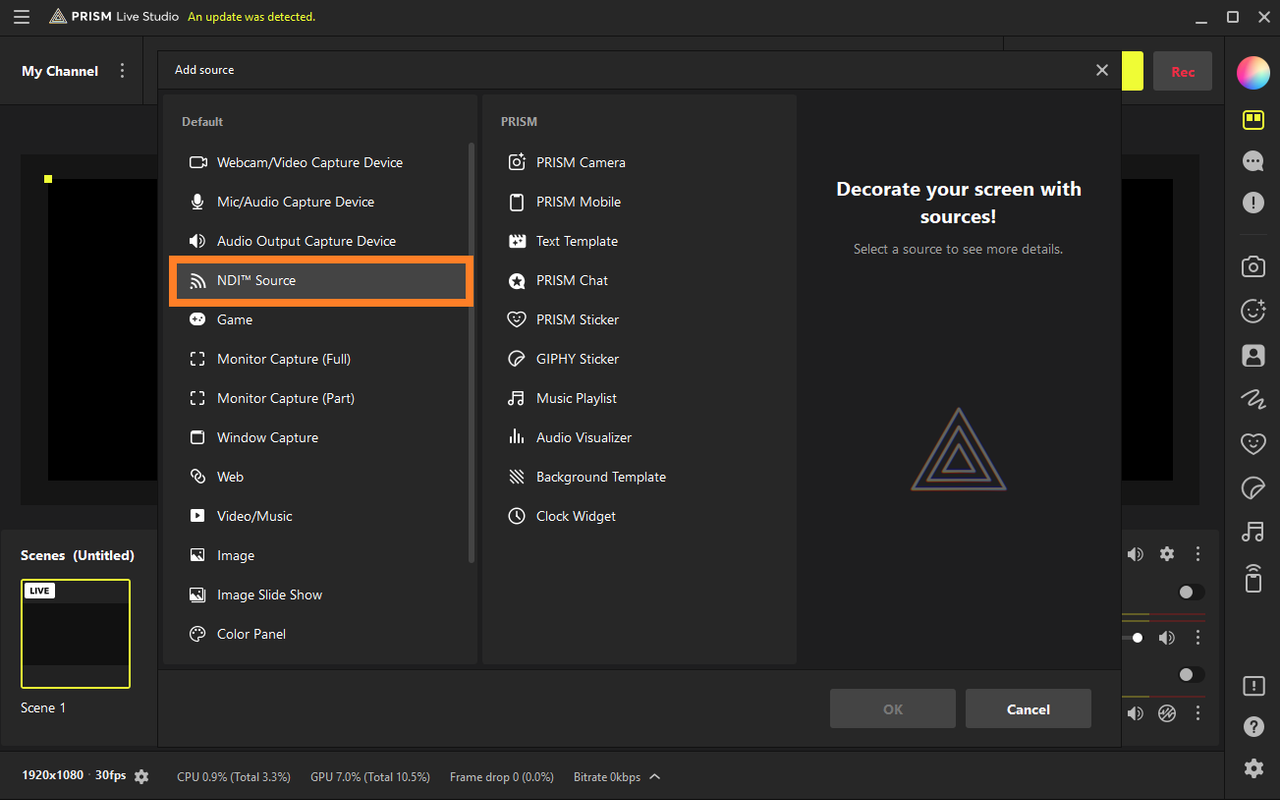The width and height of the screenshot is (1280, 800).
Task: Mute the speaker left of the crossed waveform icon
Action: click(1135, 713)
